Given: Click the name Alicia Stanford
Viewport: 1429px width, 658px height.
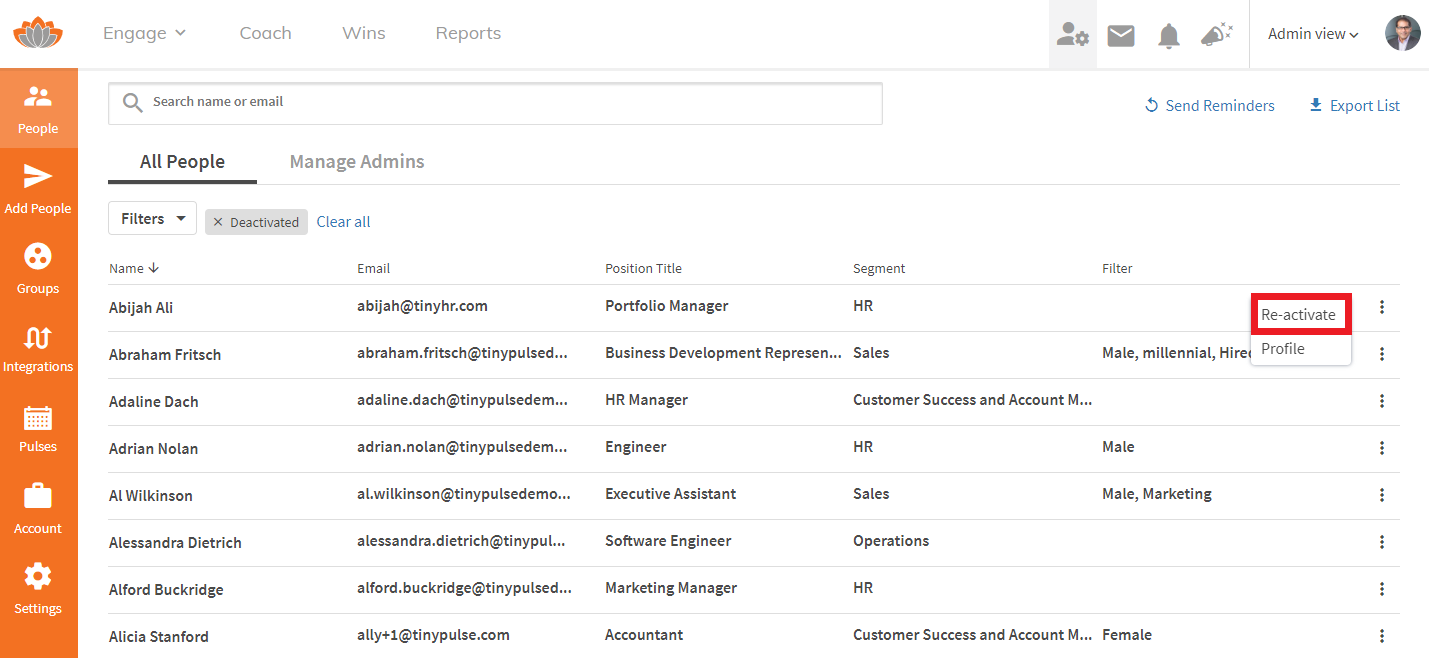Looking at the screenshot, I should click(x=159, y=637).
